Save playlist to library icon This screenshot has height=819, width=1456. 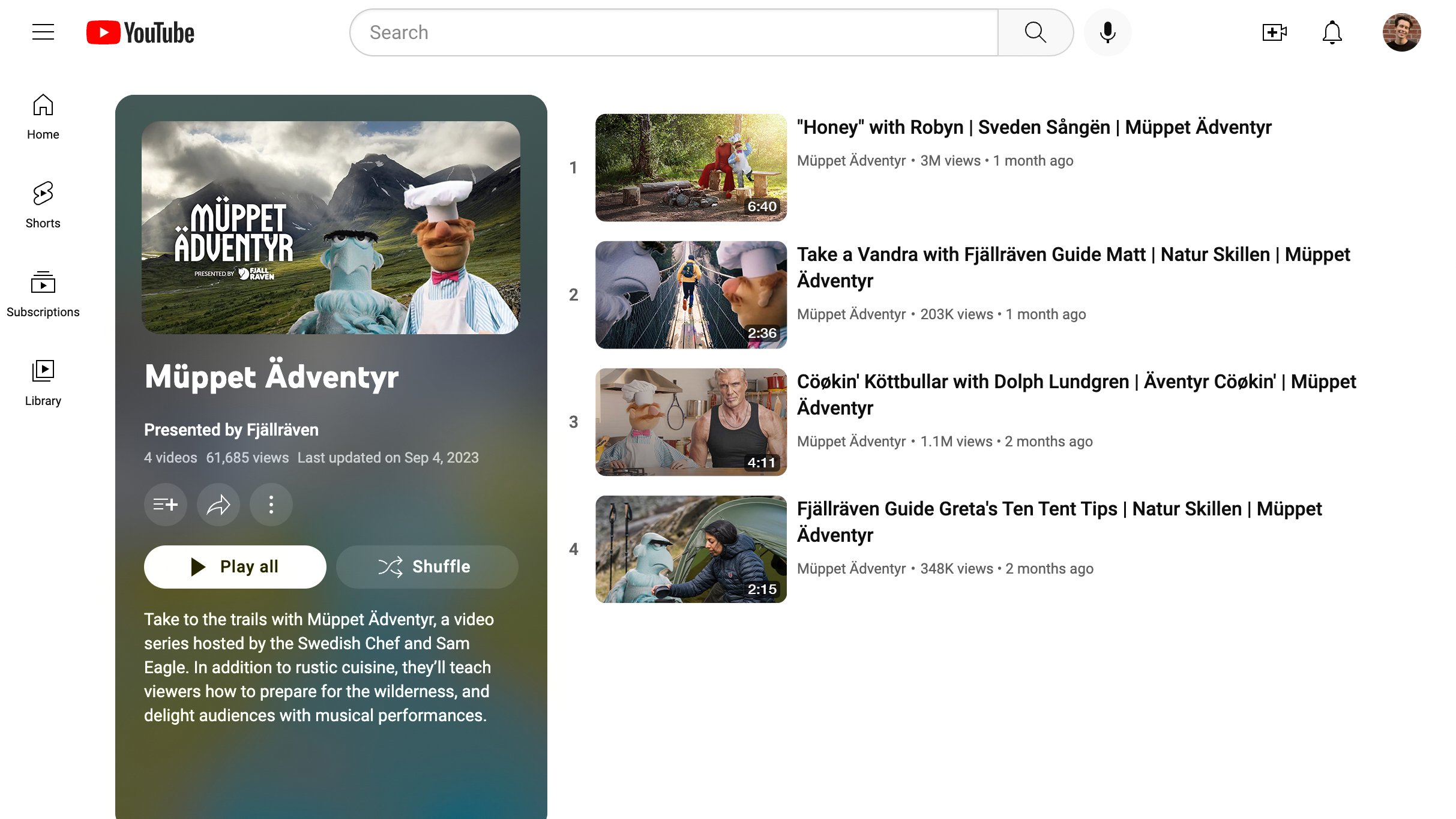[x=166, y=505]
